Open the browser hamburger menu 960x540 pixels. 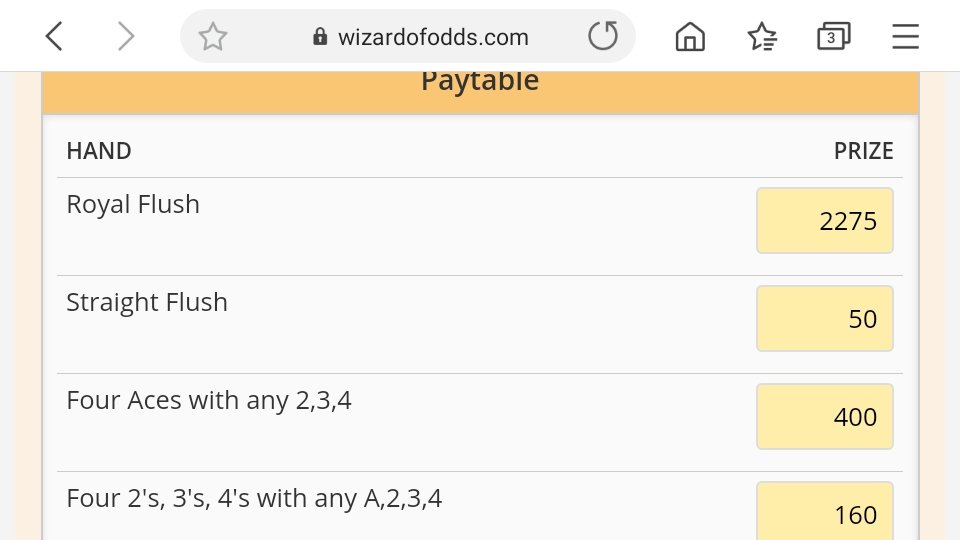[x=905, y=37]
